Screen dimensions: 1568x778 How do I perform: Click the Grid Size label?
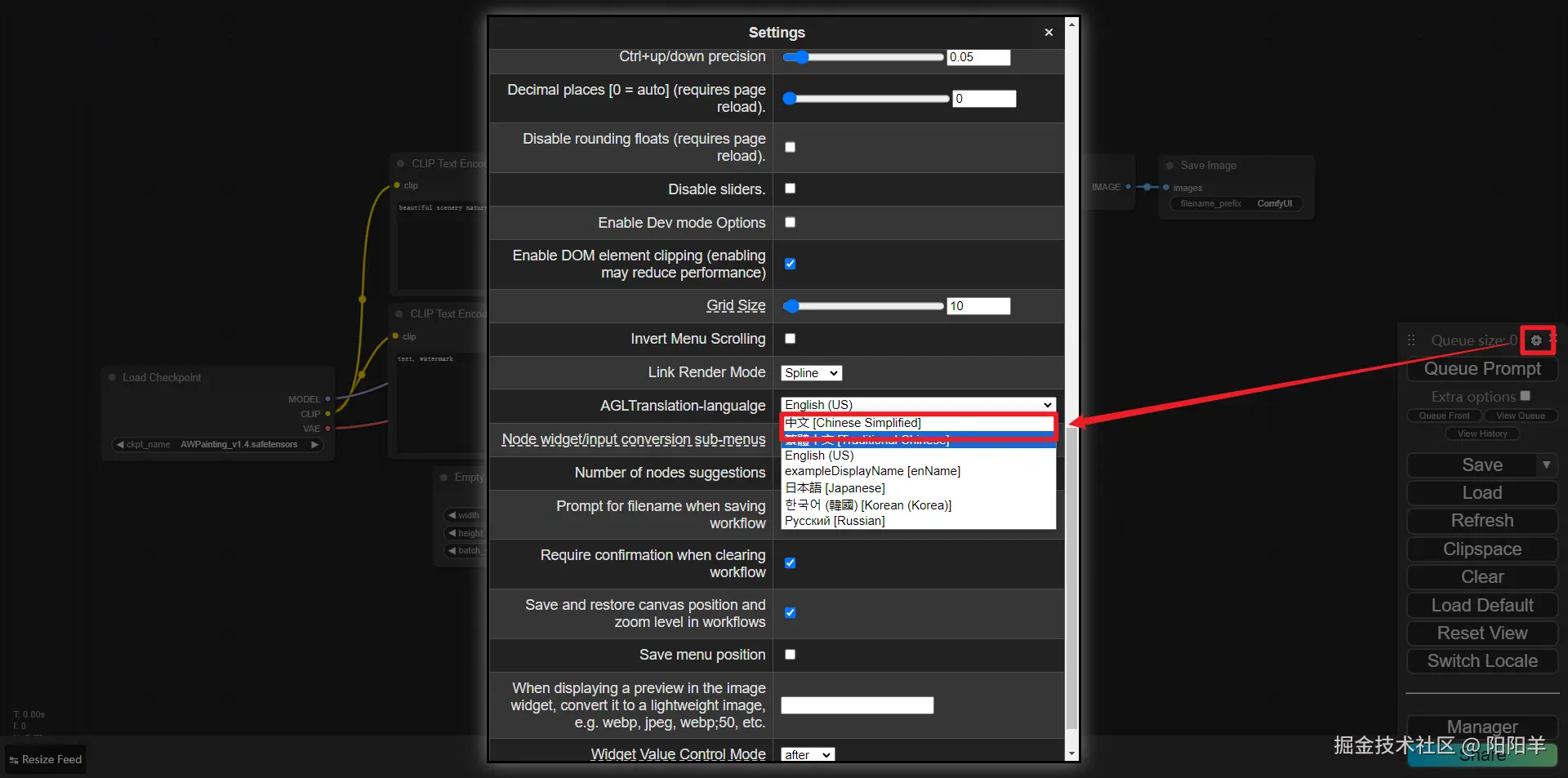pos(736,305)
